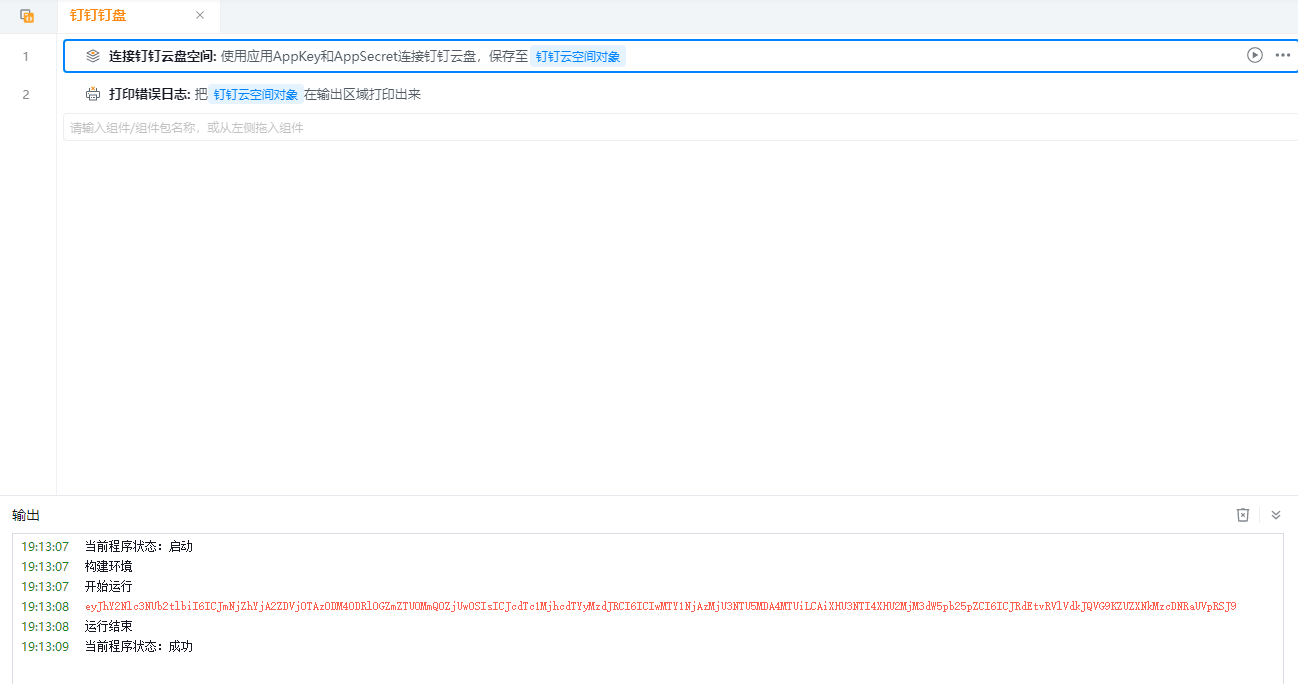Viewport: 1298px width, 684px height.
Task: Select log line 当前程序状态：成功
Action: [139, 646]
